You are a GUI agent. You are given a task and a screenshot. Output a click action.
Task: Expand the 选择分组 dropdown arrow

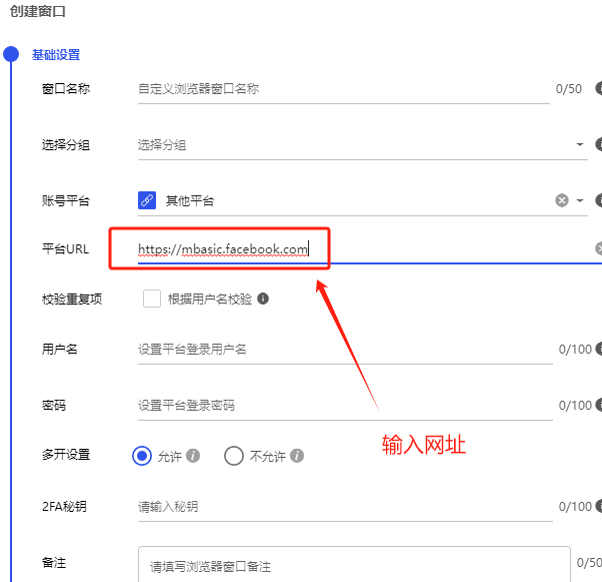pyautogui.click(x=580, y=145)
